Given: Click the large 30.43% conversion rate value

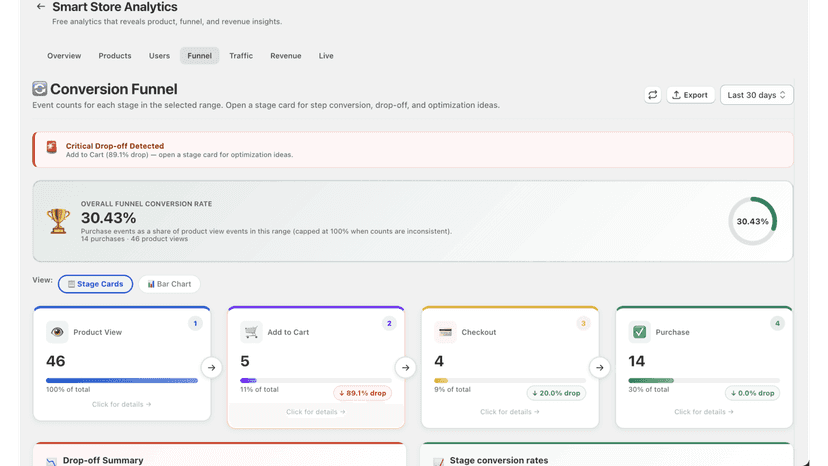Looking at the screenshot, I should coord(108,218).
